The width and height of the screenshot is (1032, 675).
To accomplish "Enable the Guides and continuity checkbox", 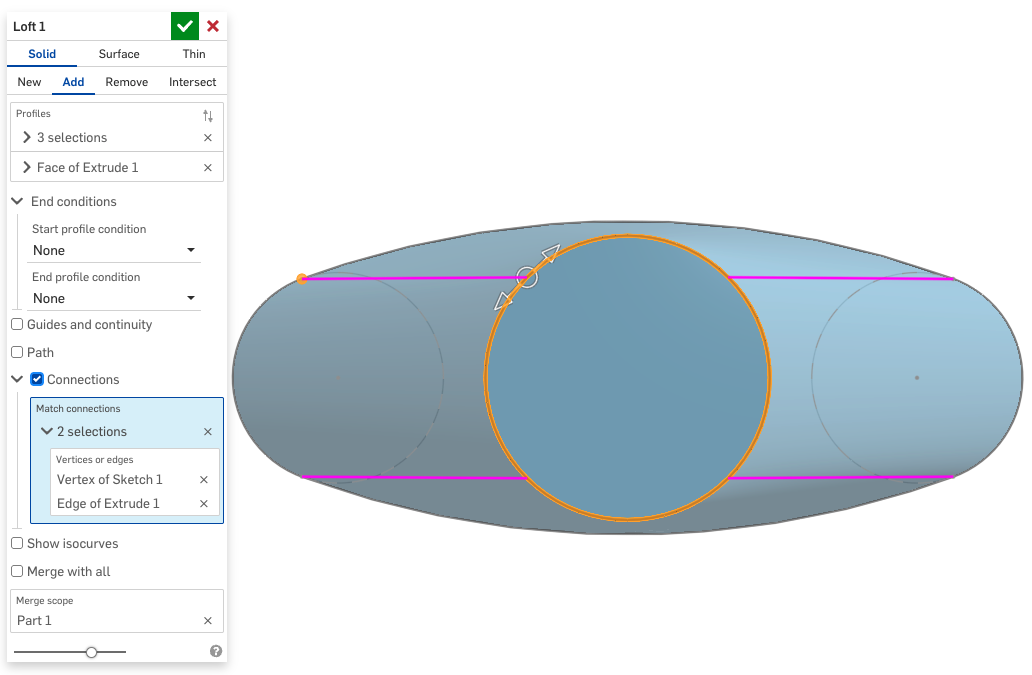I will pos(16,324).
